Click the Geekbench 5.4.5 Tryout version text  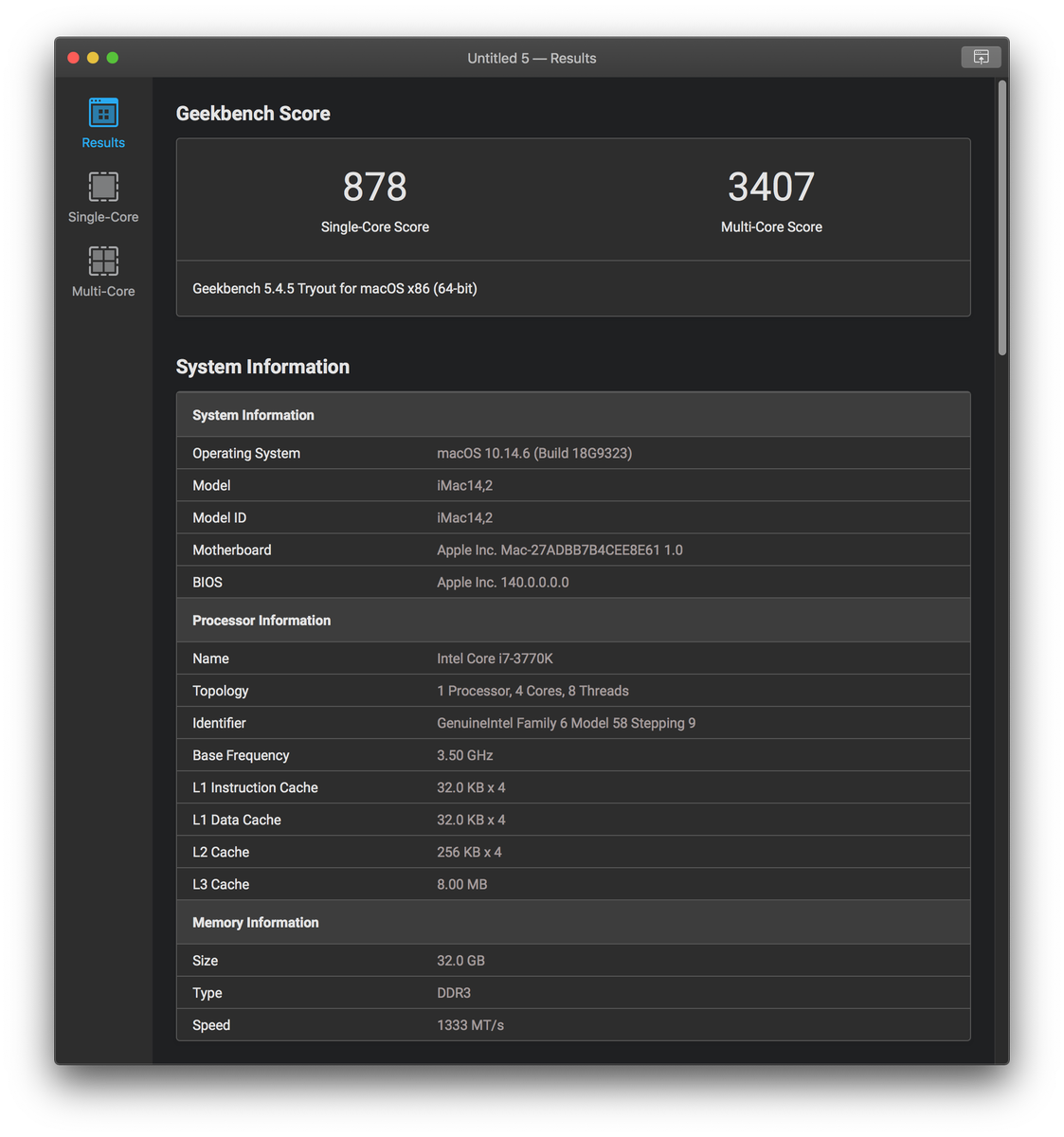334,289
